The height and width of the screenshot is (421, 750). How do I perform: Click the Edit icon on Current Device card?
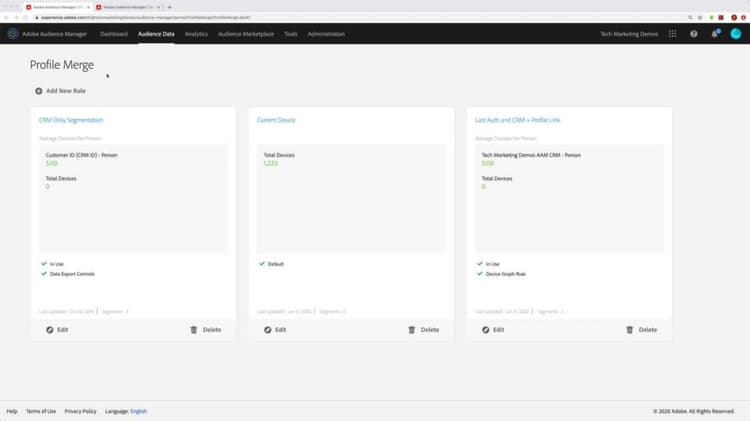268,330
